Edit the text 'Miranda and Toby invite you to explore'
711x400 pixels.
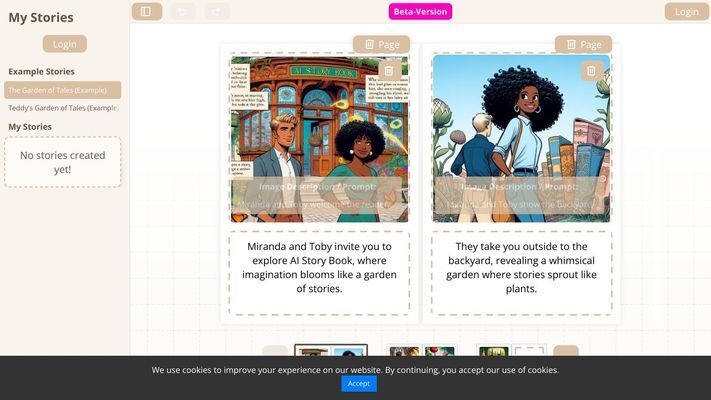319,273
